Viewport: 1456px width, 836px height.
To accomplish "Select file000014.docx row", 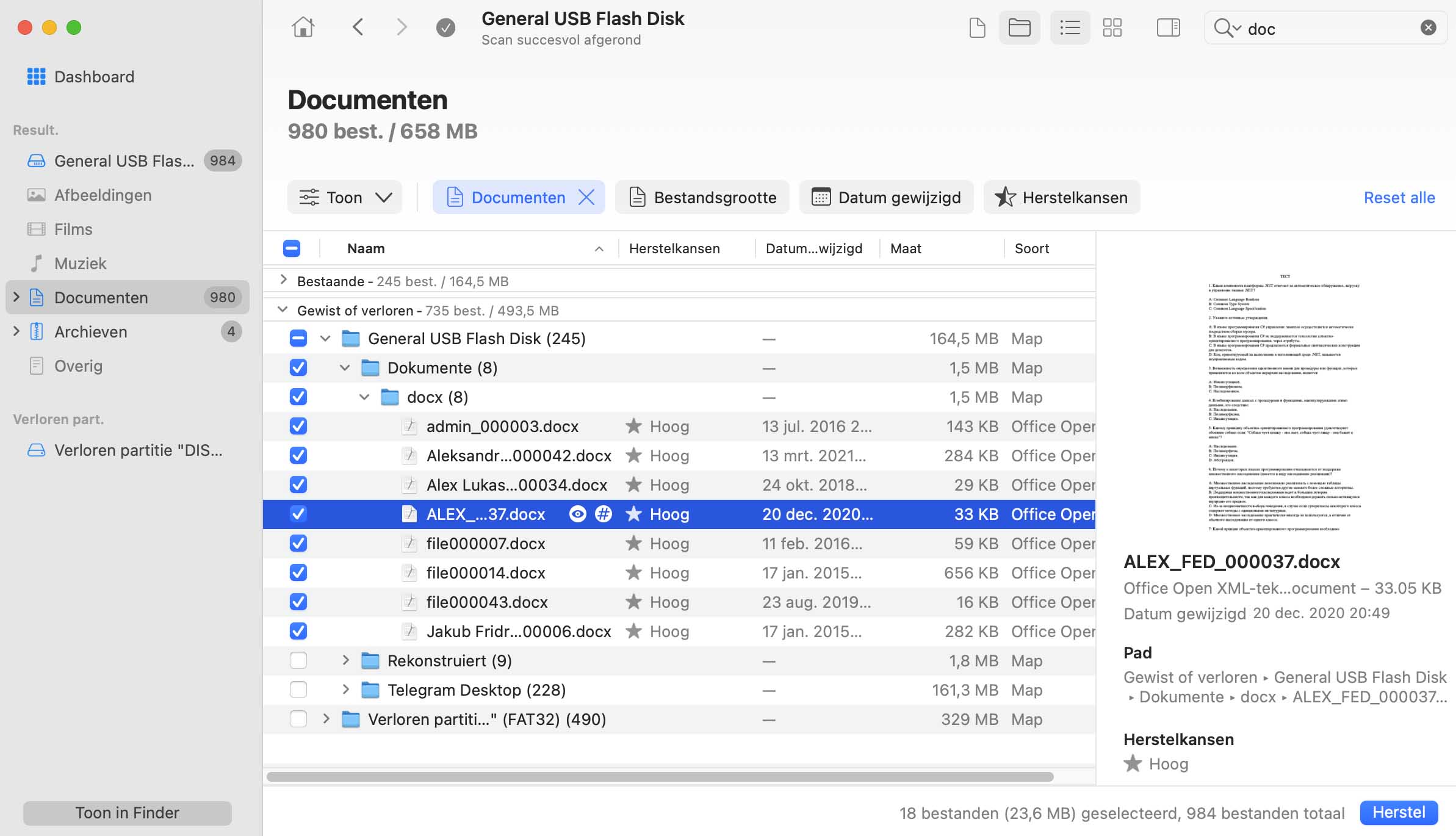I will [x=679, y=573].
